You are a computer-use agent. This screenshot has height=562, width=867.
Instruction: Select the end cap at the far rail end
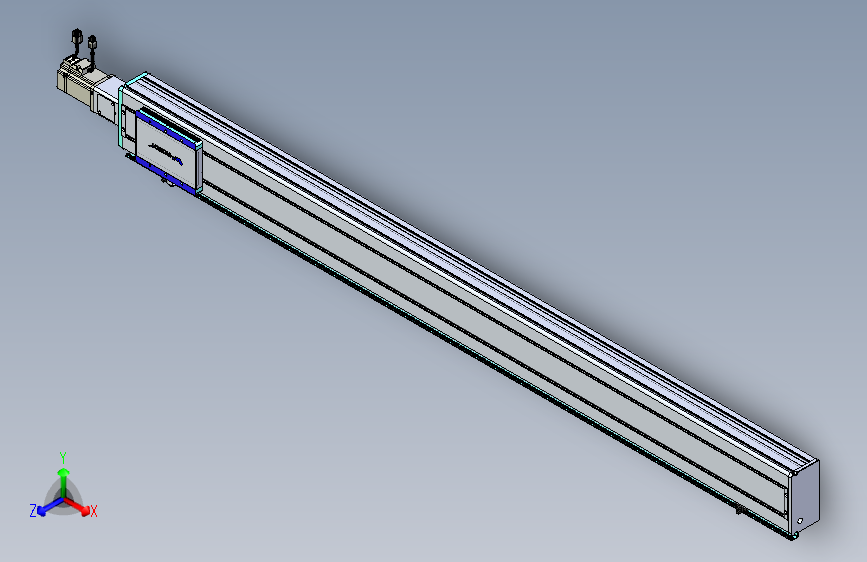coord(805,497)
